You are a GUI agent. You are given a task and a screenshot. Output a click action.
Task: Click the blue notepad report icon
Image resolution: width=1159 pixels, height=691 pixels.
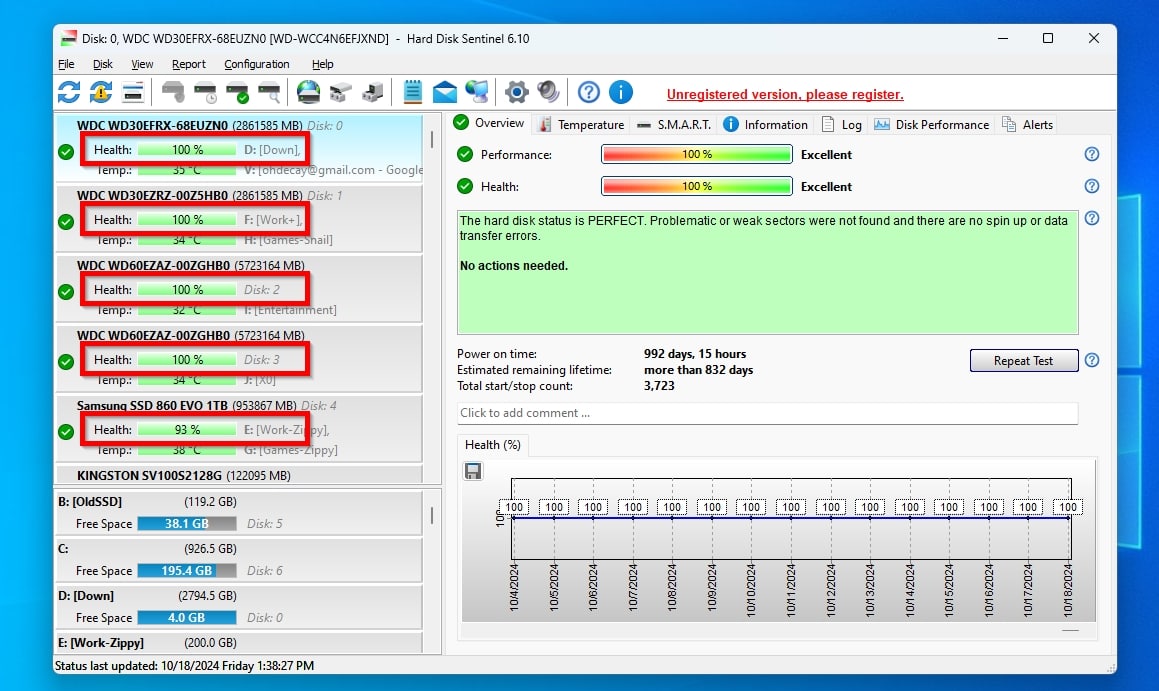(x=412, y=93)
